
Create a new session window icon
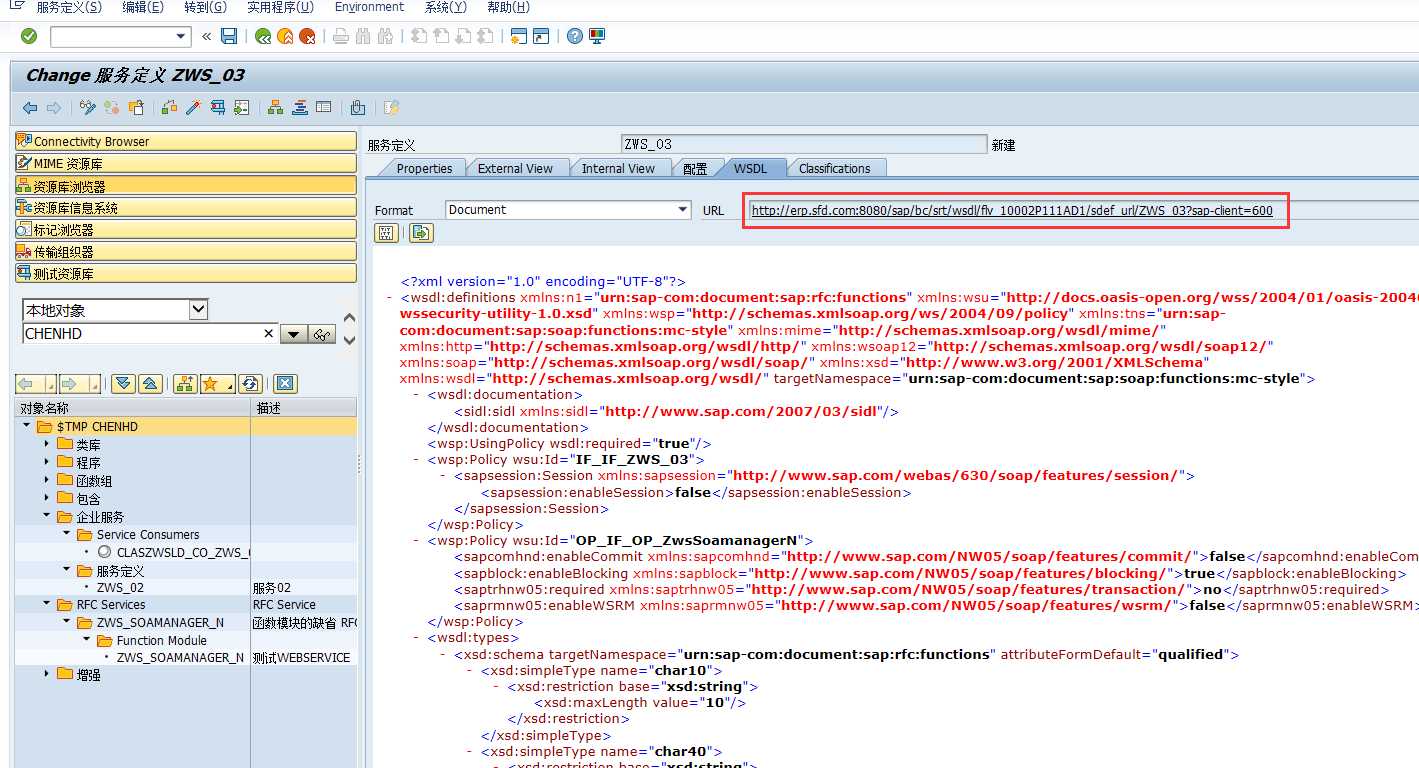[x=518, y=36]
